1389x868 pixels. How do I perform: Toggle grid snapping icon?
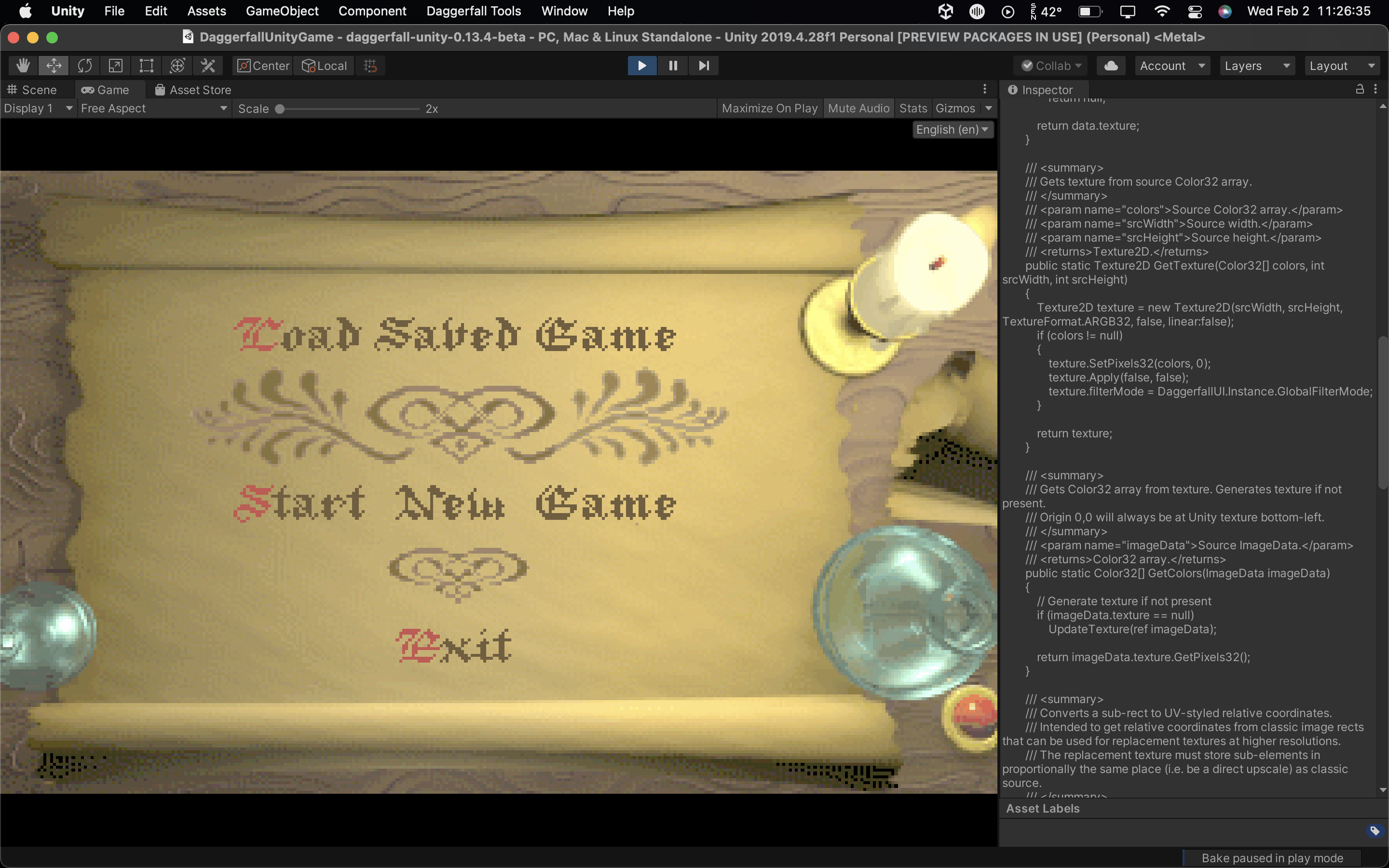point(370,66)
